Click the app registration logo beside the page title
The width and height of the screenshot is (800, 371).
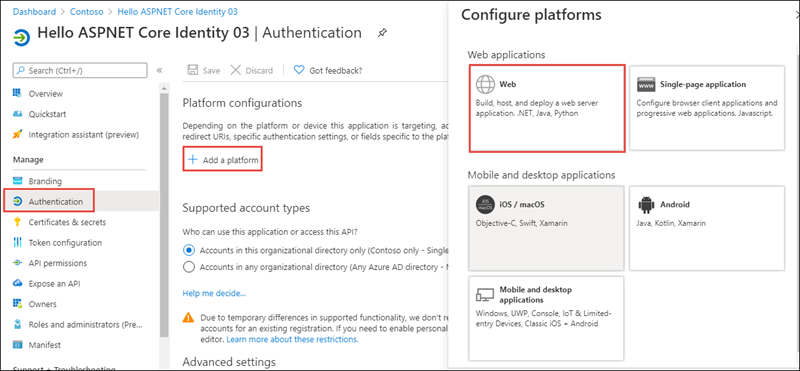coord(22,38)
